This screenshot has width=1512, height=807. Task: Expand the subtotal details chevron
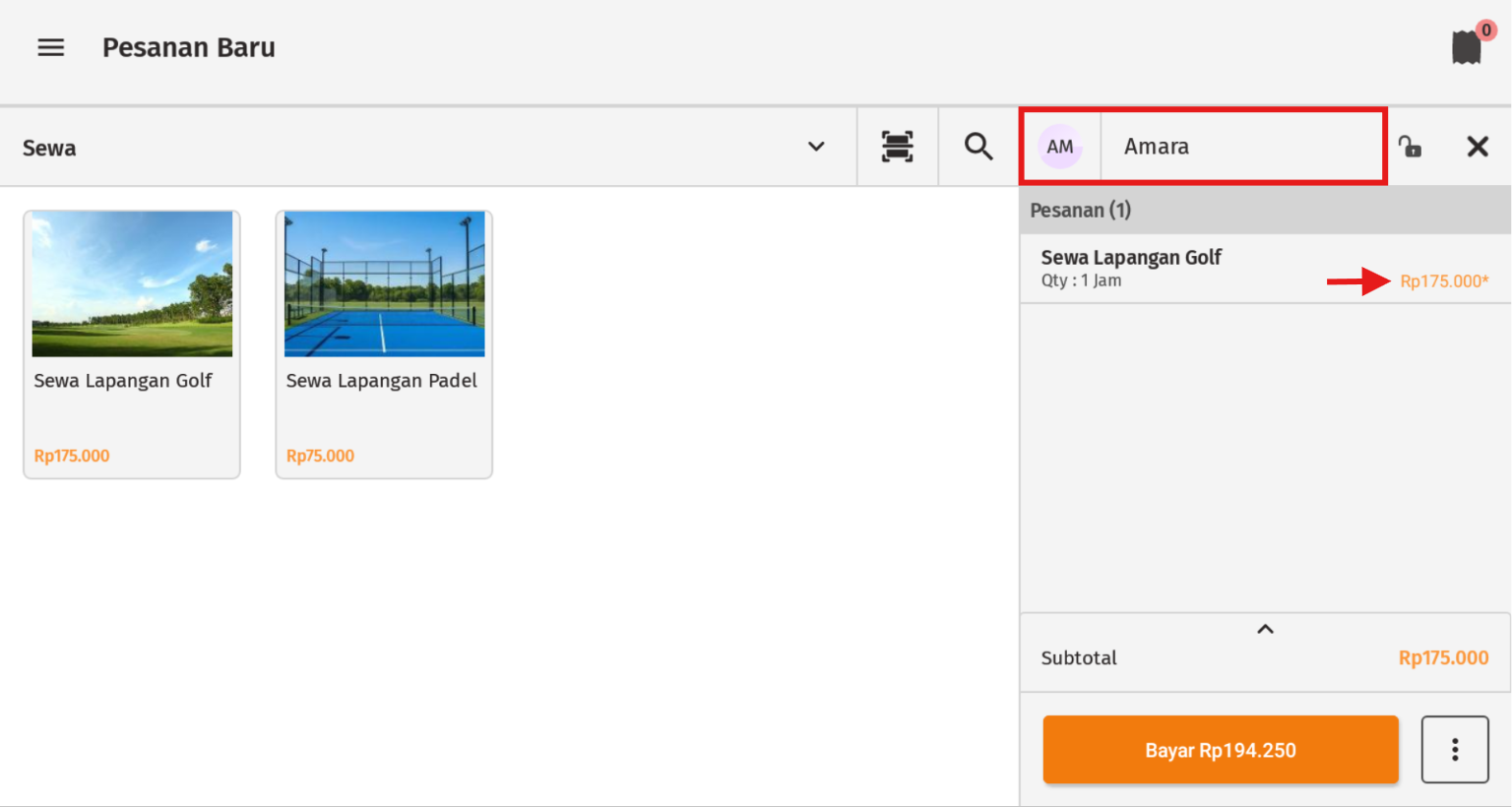click(x=1266, y=629)
